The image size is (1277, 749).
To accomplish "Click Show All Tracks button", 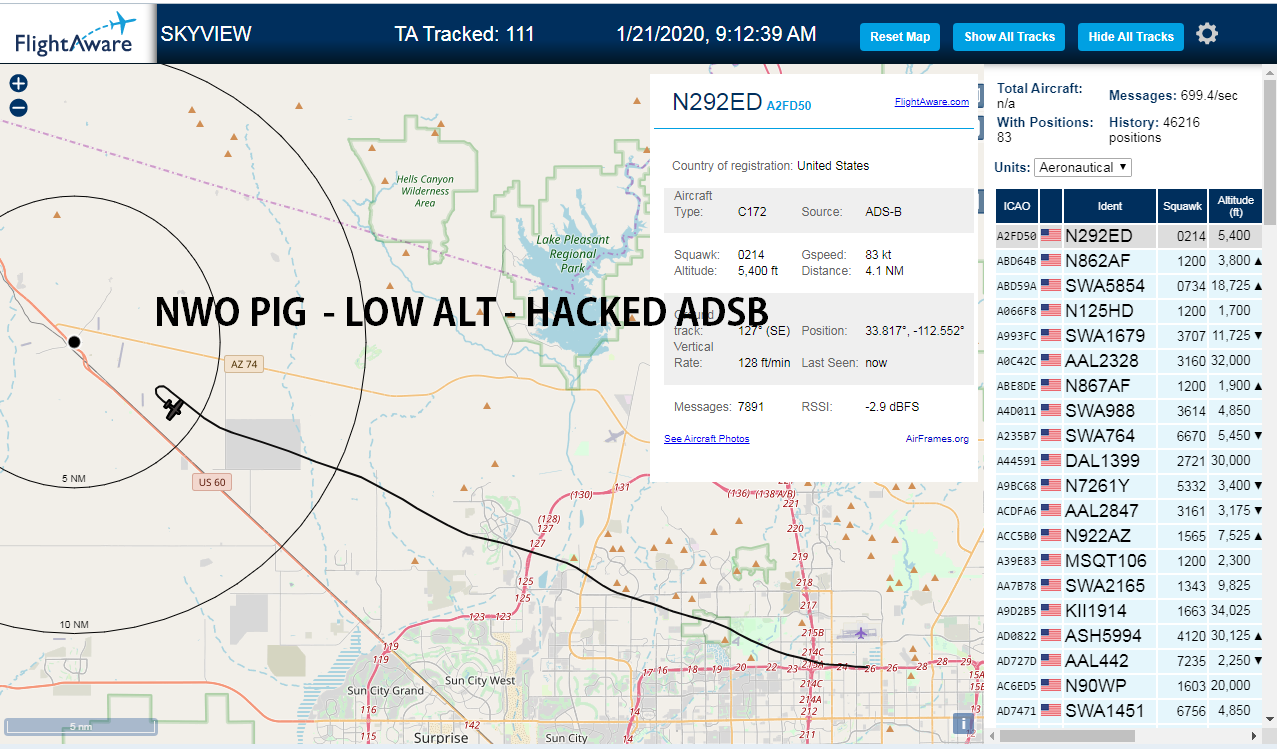I will (x=1009, y=37).
